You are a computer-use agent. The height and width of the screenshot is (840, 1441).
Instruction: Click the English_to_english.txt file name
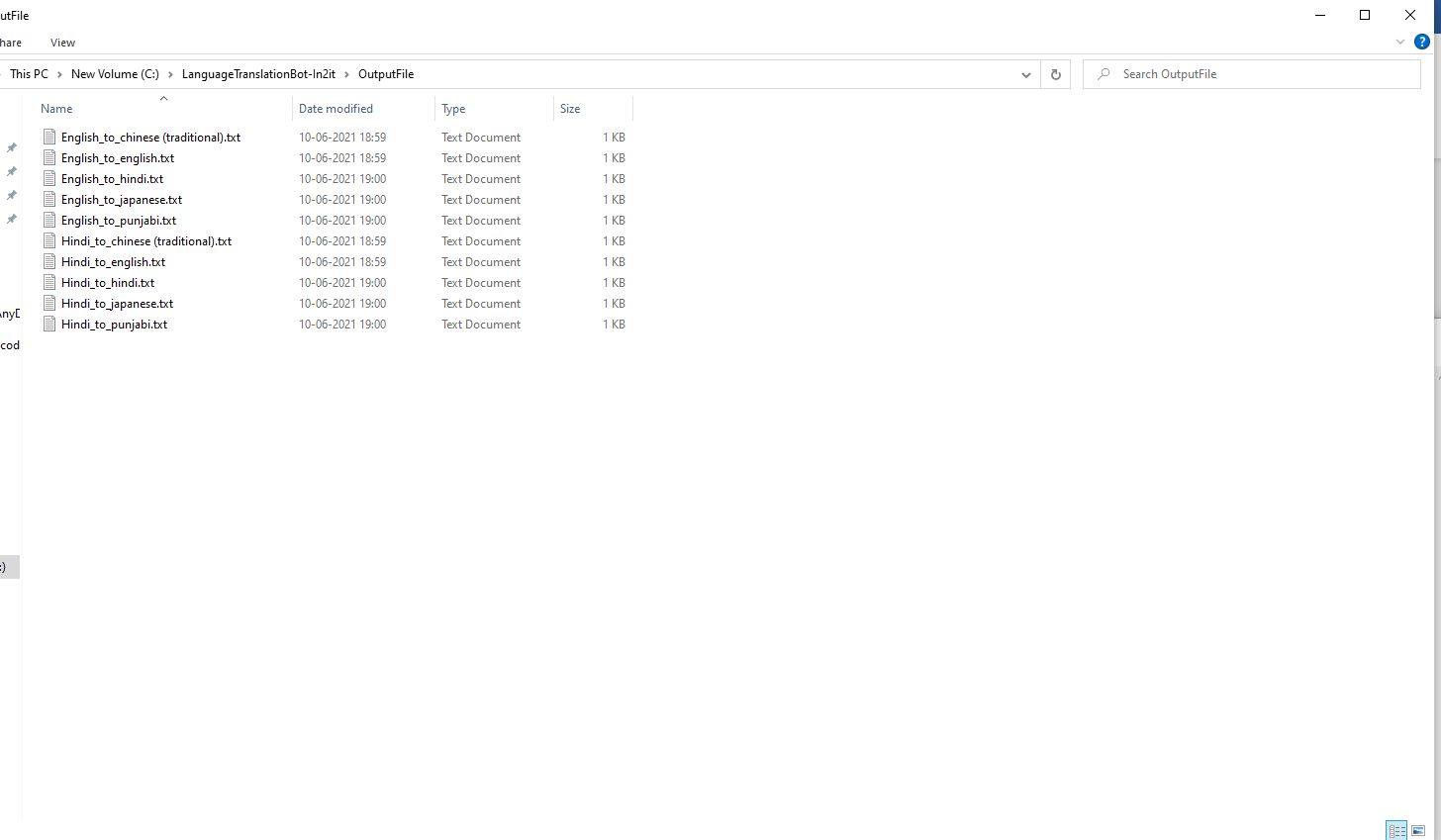[x=118, y=158]
